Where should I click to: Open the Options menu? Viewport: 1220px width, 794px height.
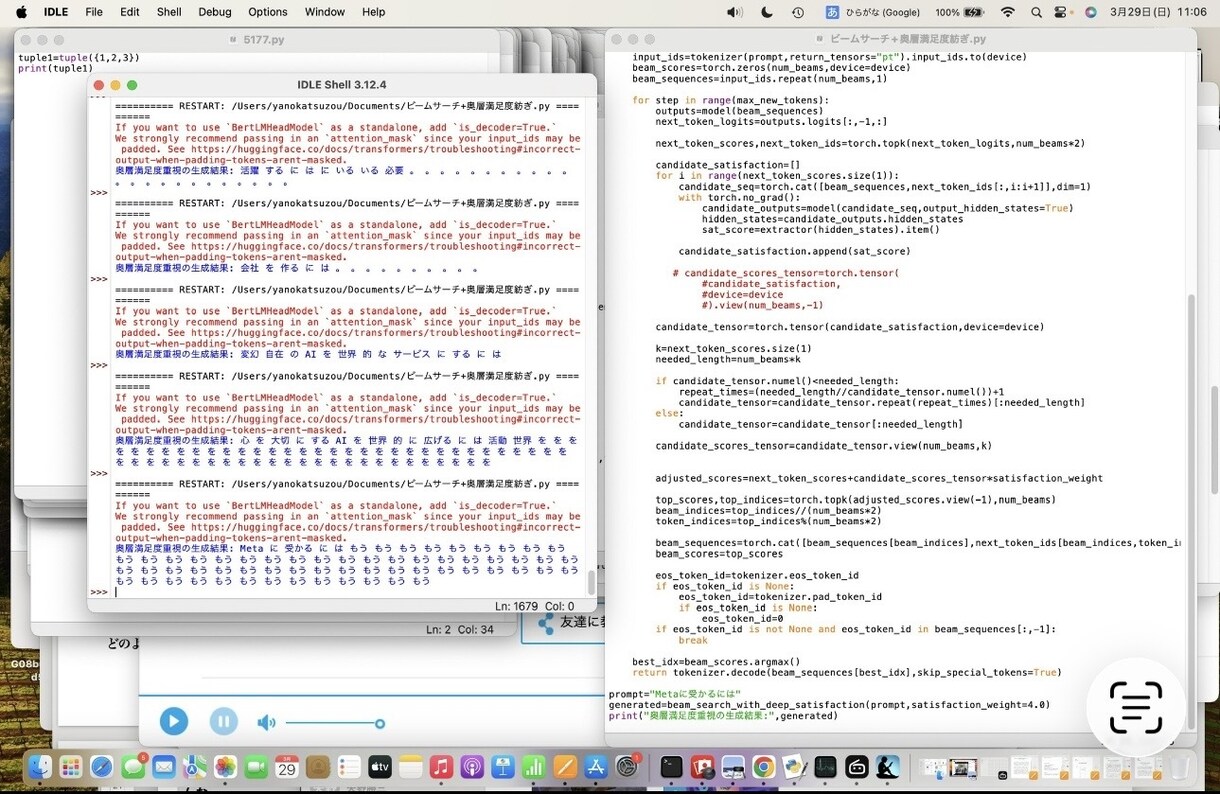pyautogui.click(x=267, y=12)
